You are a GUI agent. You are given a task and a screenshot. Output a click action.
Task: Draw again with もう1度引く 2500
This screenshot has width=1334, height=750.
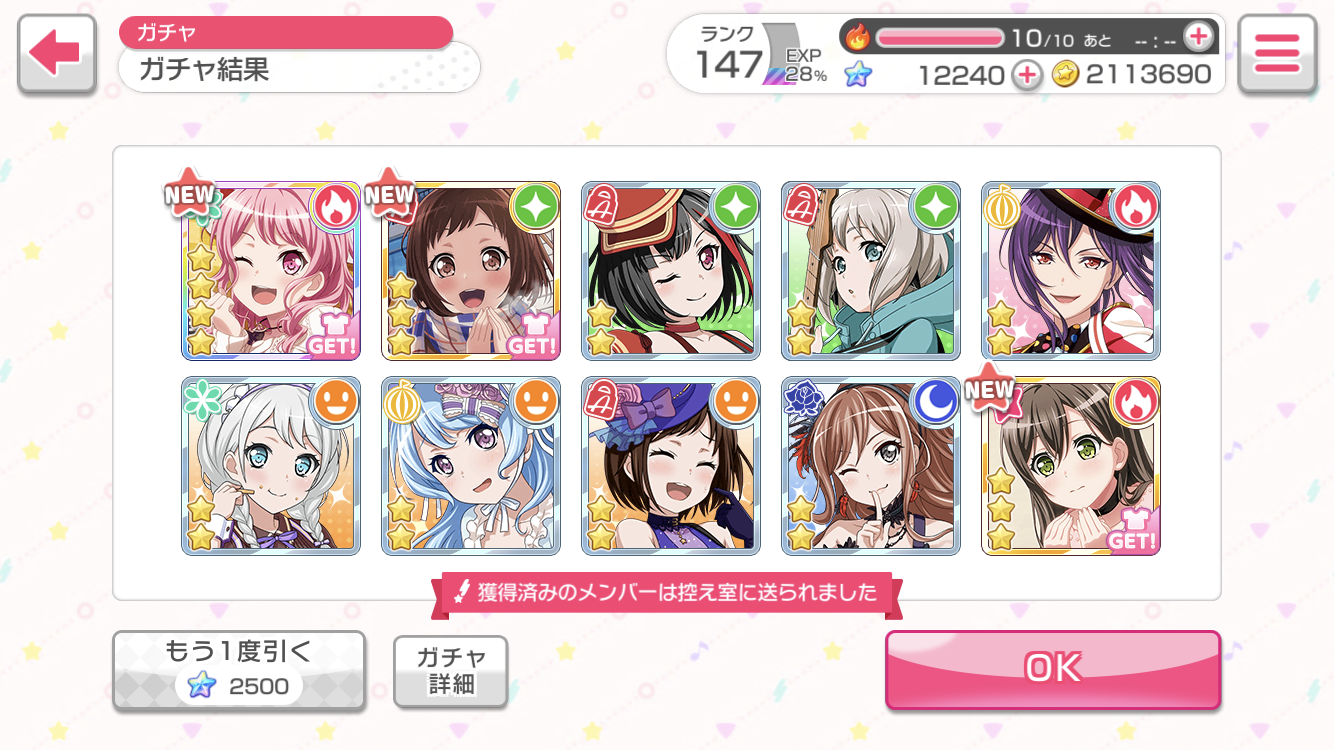click(x=239, y=670)
